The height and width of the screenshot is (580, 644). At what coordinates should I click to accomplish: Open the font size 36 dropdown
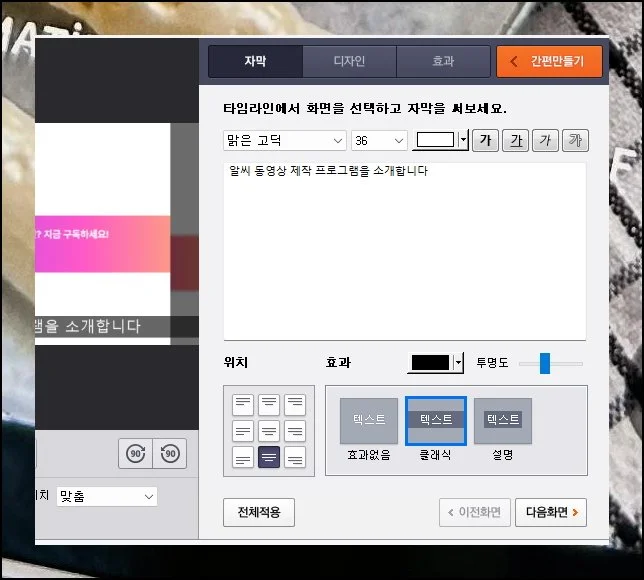(x=379, y=141)
